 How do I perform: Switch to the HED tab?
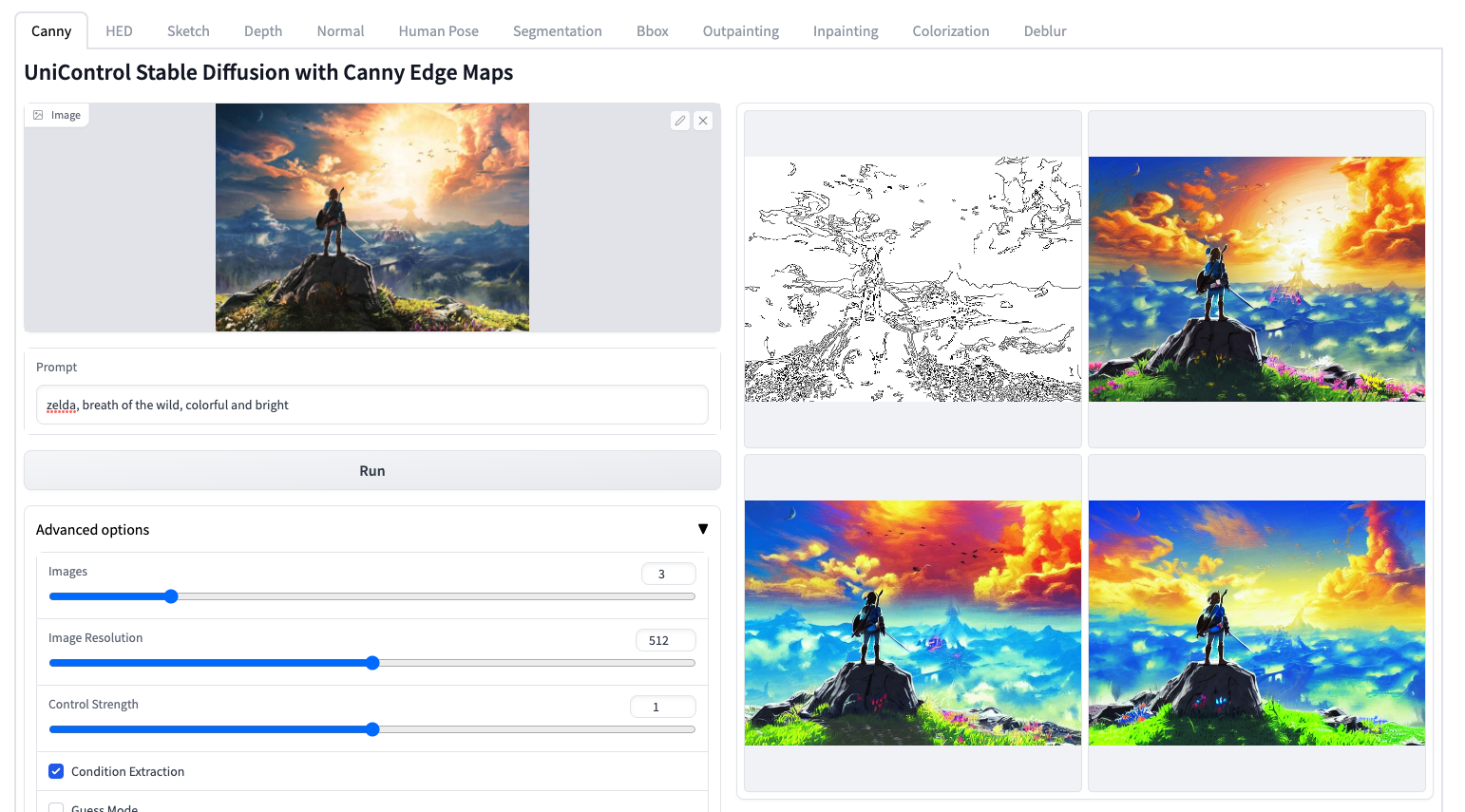(x=119, y=31)
